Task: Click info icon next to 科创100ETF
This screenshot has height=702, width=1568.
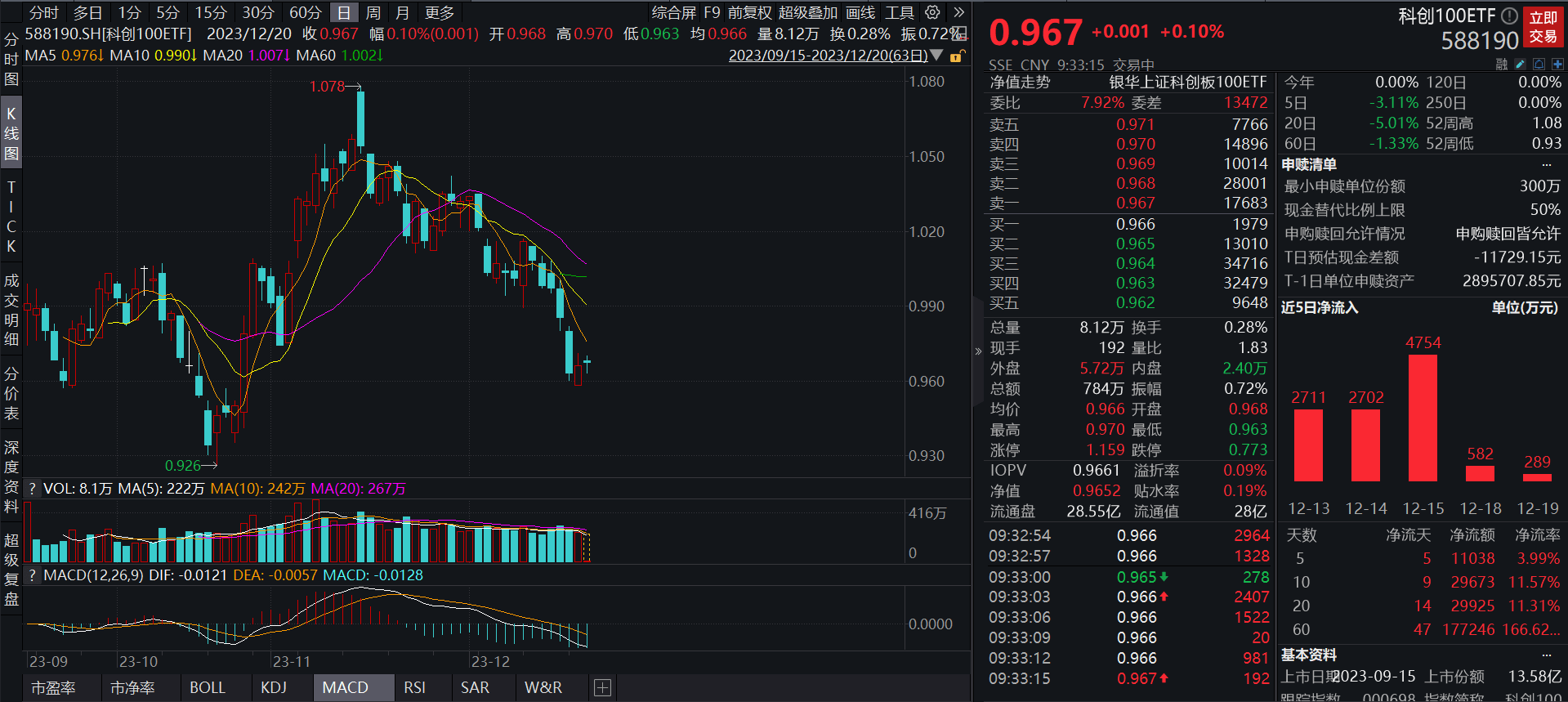Action: tap(1509, 16)
